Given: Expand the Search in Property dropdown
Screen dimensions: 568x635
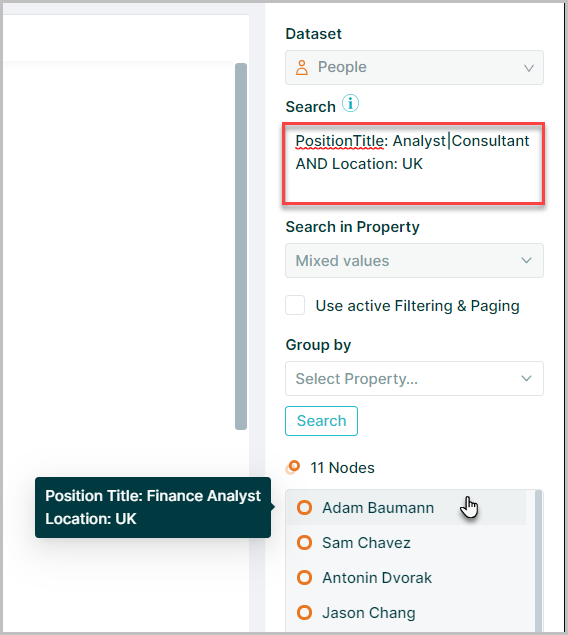Looking at the screenshot, I should point(414,260).
